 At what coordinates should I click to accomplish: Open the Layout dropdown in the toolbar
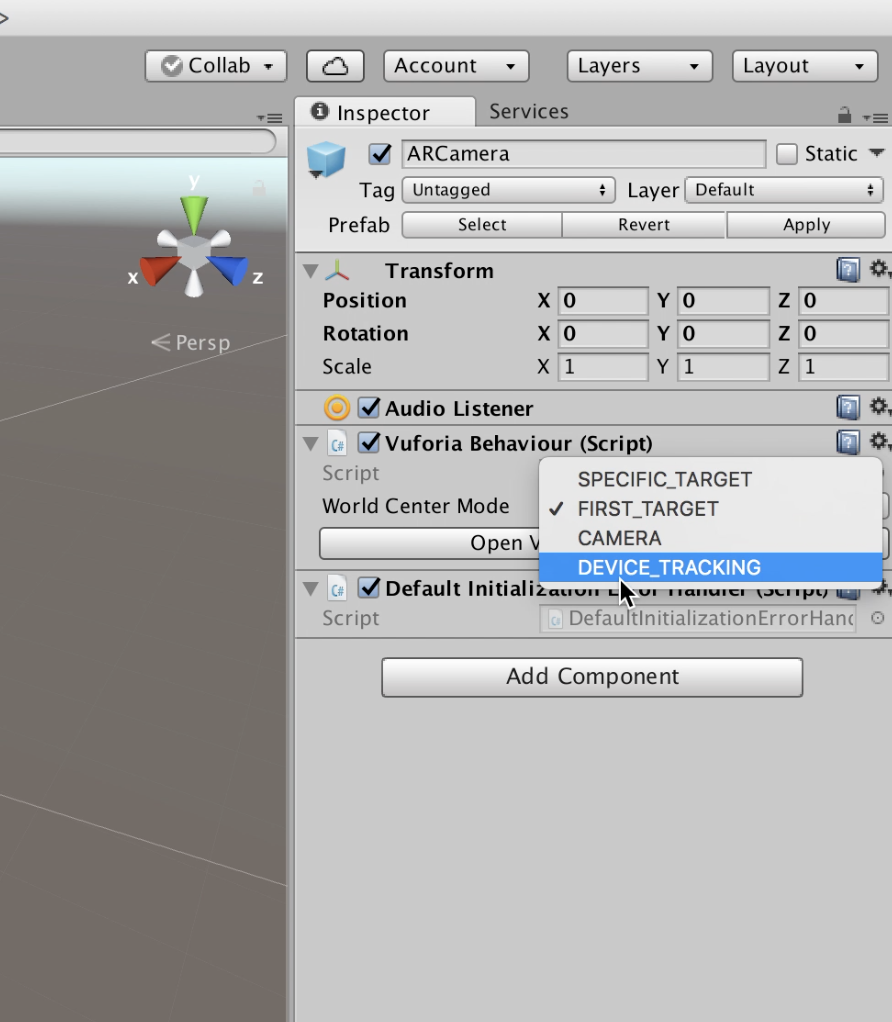coord(803,66)
